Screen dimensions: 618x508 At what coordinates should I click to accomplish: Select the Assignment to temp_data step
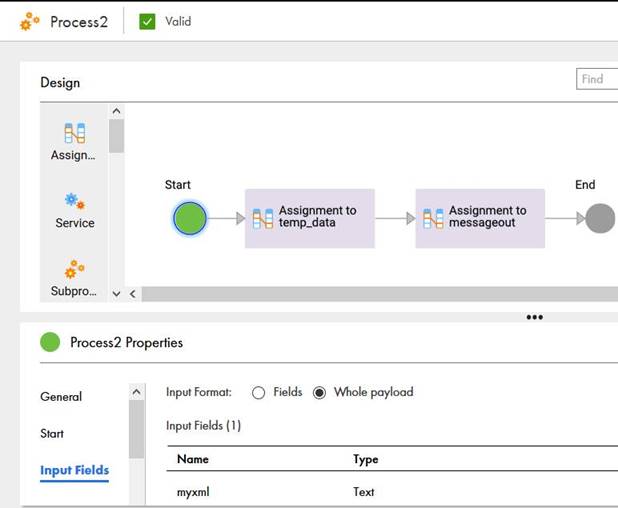tap(310, 218)
